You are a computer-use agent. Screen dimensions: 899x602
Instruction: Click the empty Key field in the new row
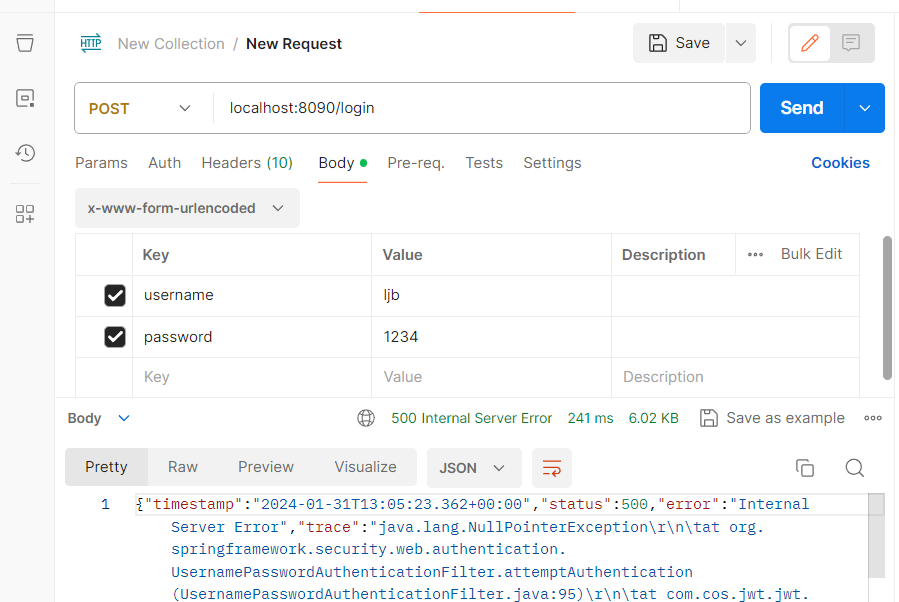point(252,377)
